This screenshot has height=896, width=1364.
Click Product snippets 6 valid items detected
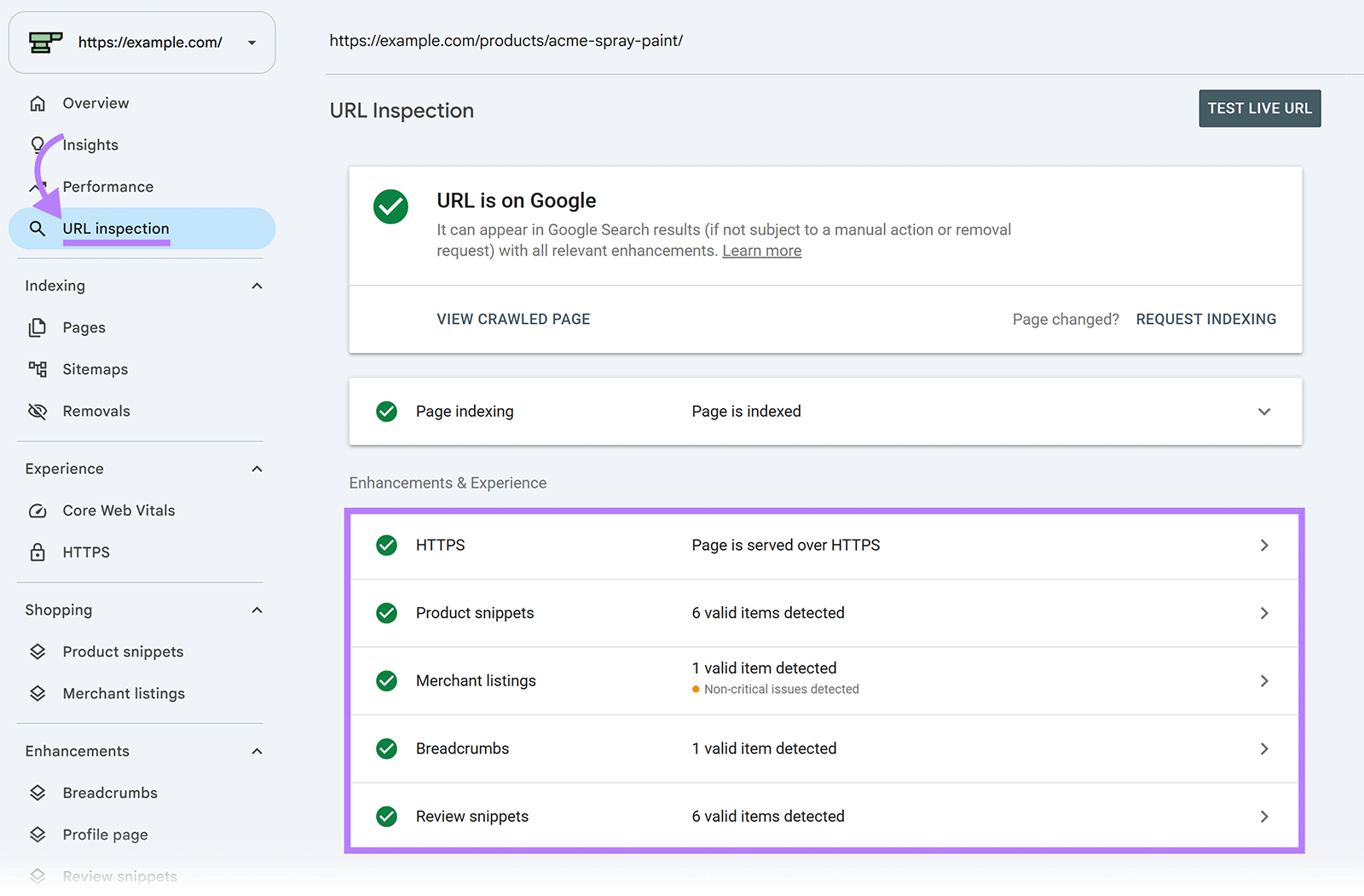click(768, 613)
